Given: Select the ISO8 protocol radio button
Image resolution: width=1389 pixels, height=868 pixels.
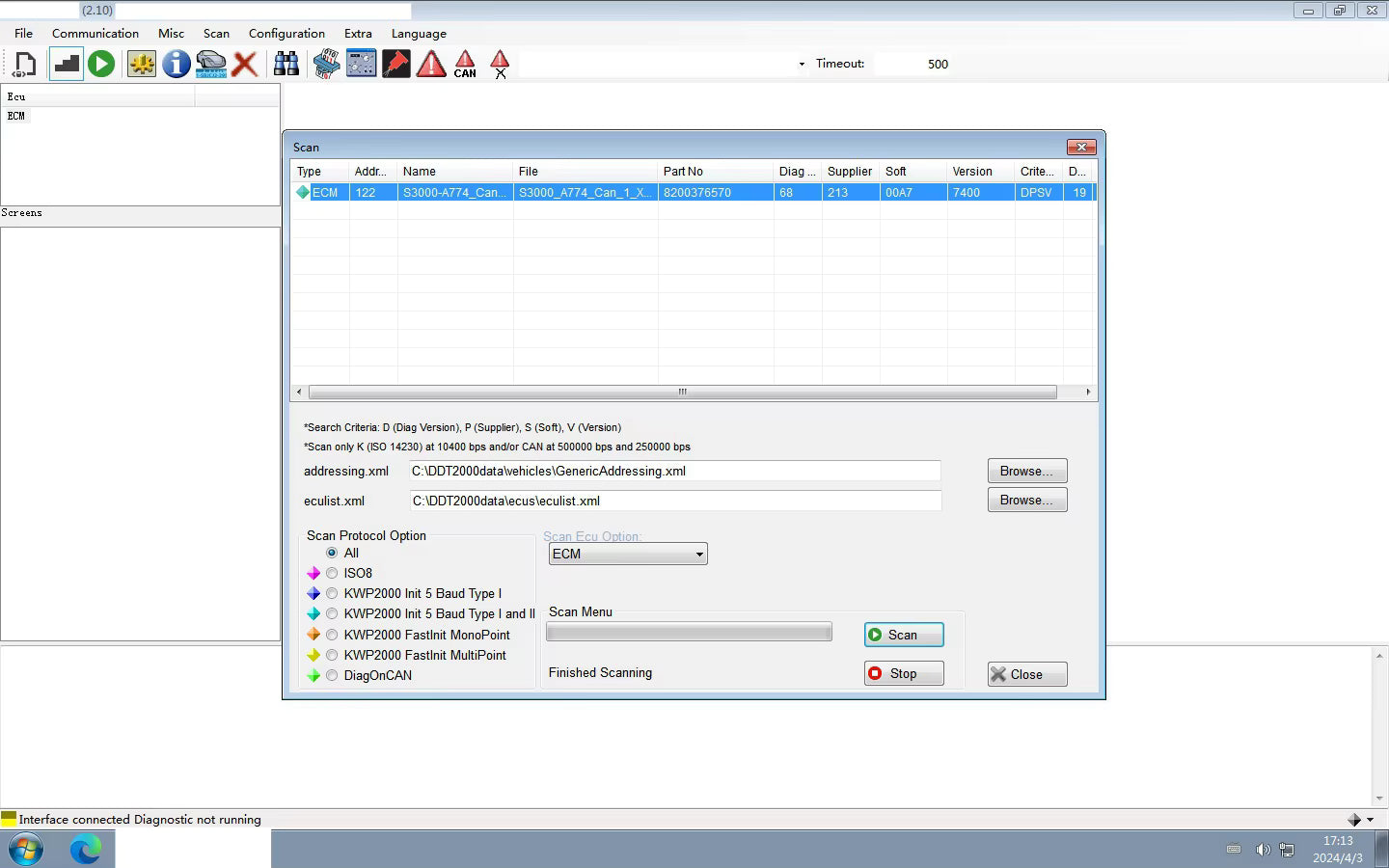Looking at the screenshot, I should pyautogui.click(x=332, y=573).
